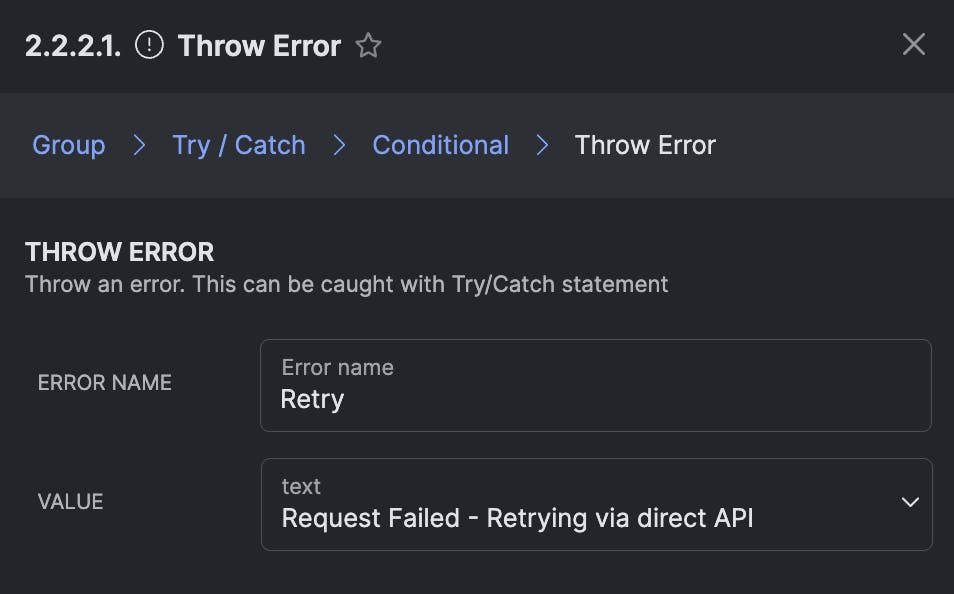Image resolution: width=954 pixels, height=594 pixels.
Task: Go to the Try / Catch breadcrumb
Action: [x=238, y=145]
